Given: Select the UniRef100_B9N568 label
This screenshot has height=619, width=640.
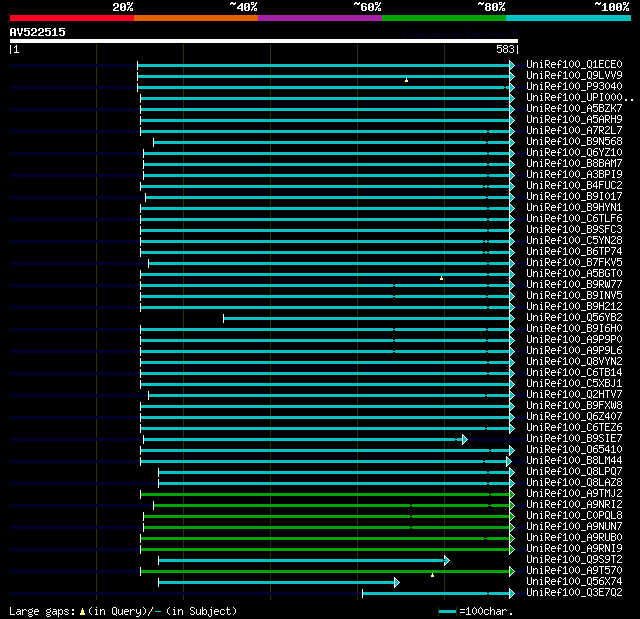Looking at the screenshot, I should click(574, 142).
